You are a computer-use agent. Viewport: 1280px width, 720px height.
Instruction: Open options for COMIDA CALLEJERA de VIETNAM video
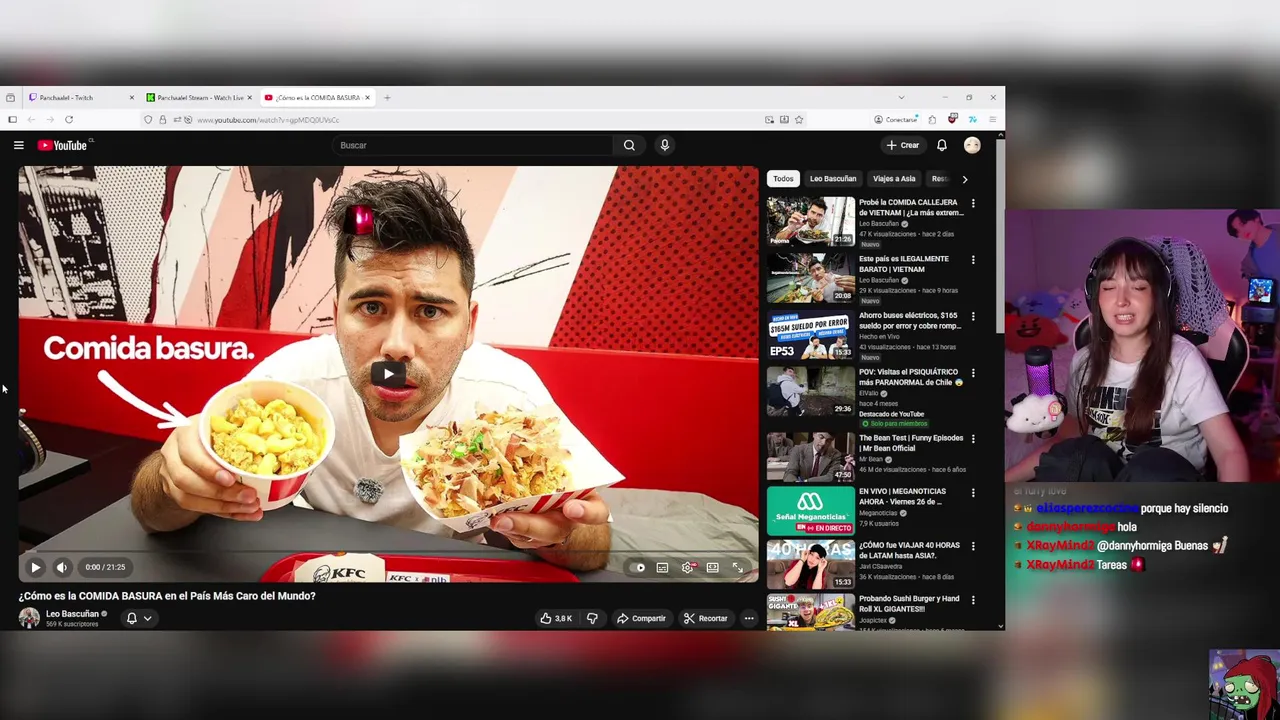point(973,203)
